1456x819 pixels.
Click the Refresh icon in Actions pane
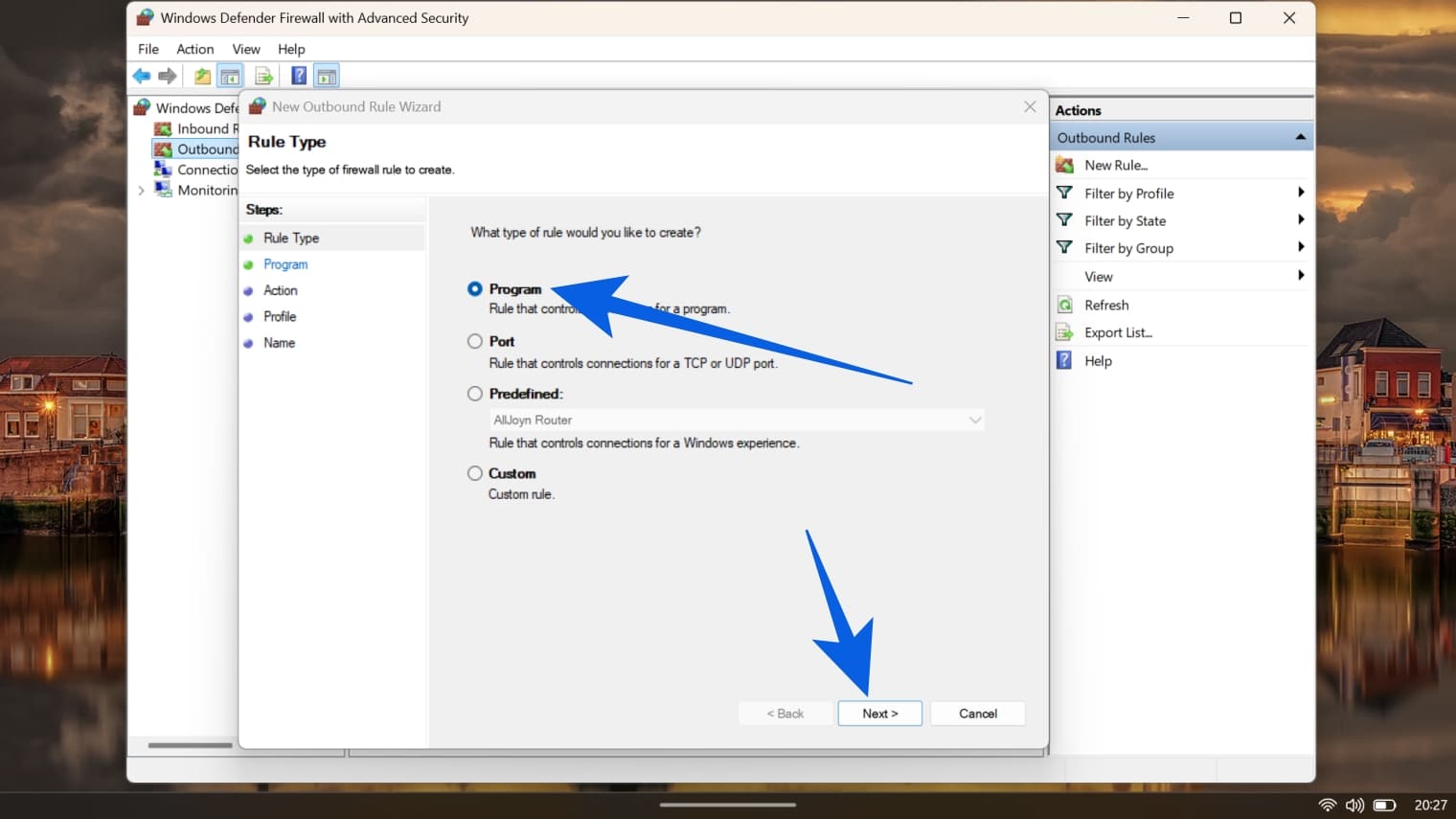point(1064,305)
